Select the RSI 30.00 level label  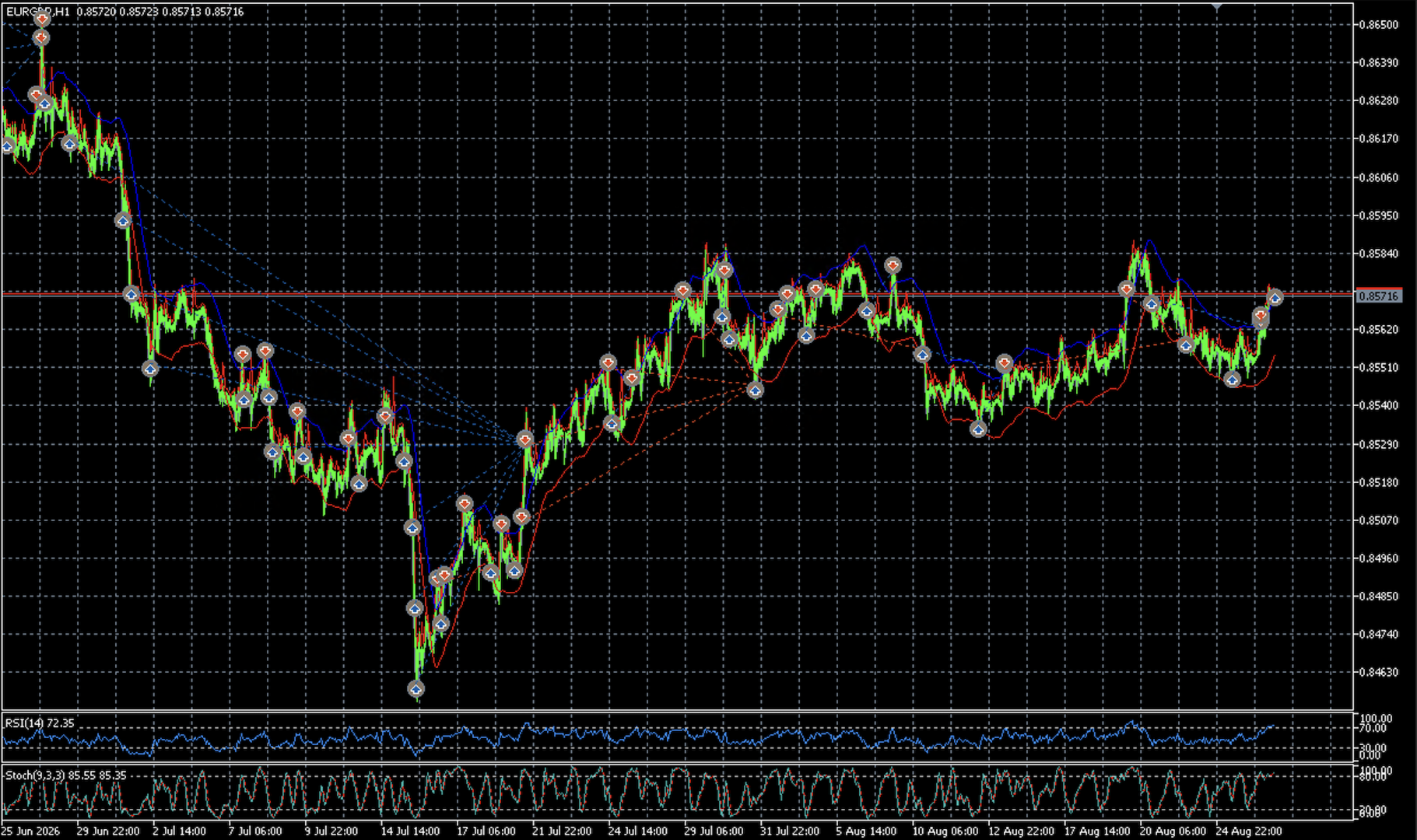pyautogui.click(x=1373, y=747)
